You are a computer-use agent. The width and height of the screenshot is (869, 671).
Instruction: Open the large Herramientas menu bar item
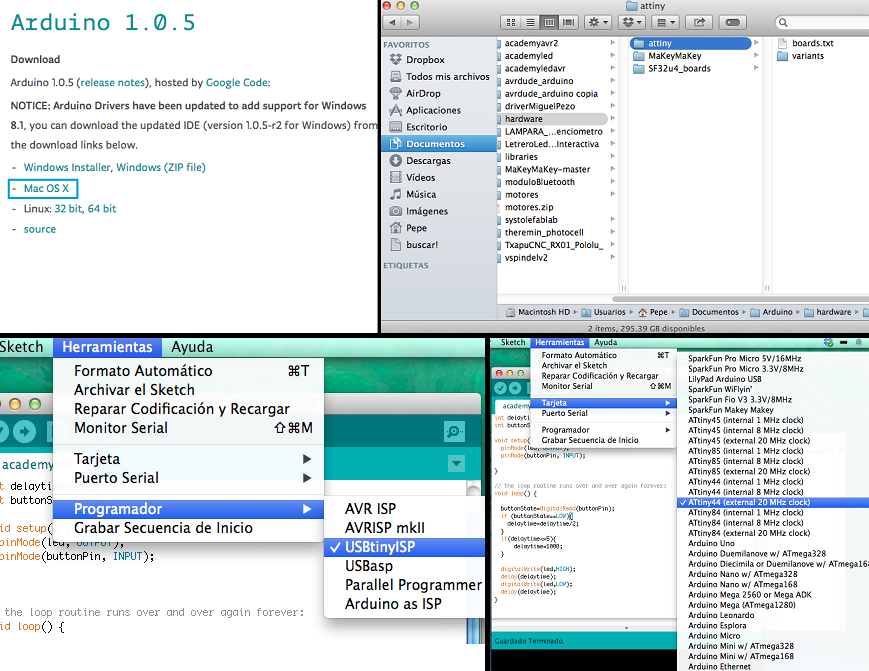point(107,347)
